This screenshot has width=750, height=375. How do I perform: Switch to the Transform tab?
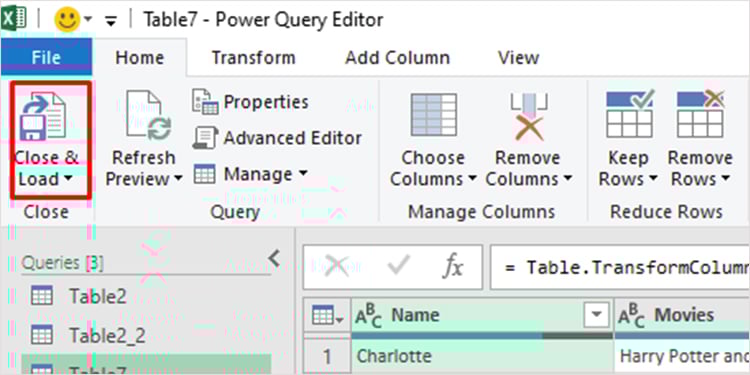click(254, 58)
